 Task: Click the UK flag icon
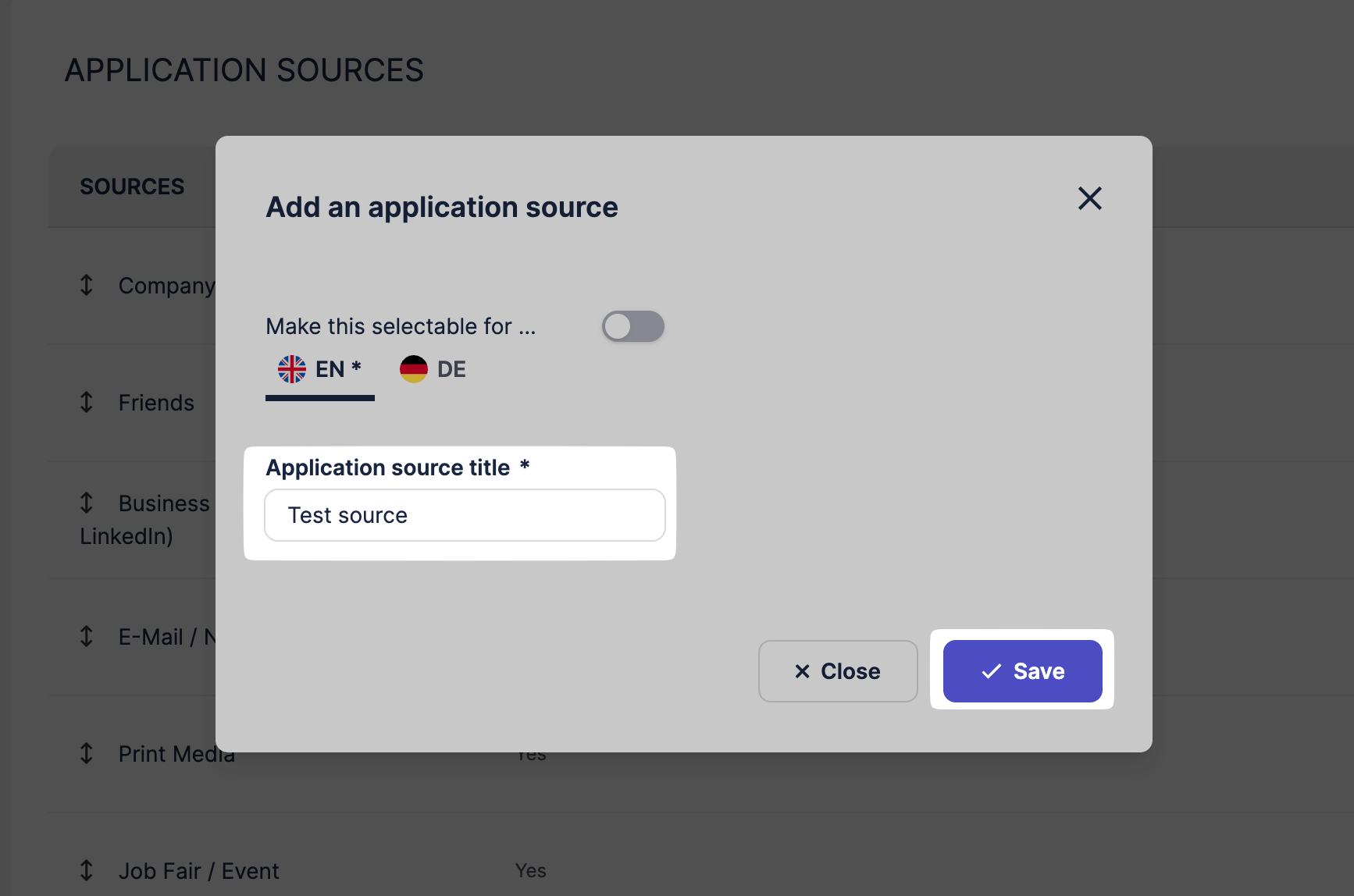click(x=292, y=369)
